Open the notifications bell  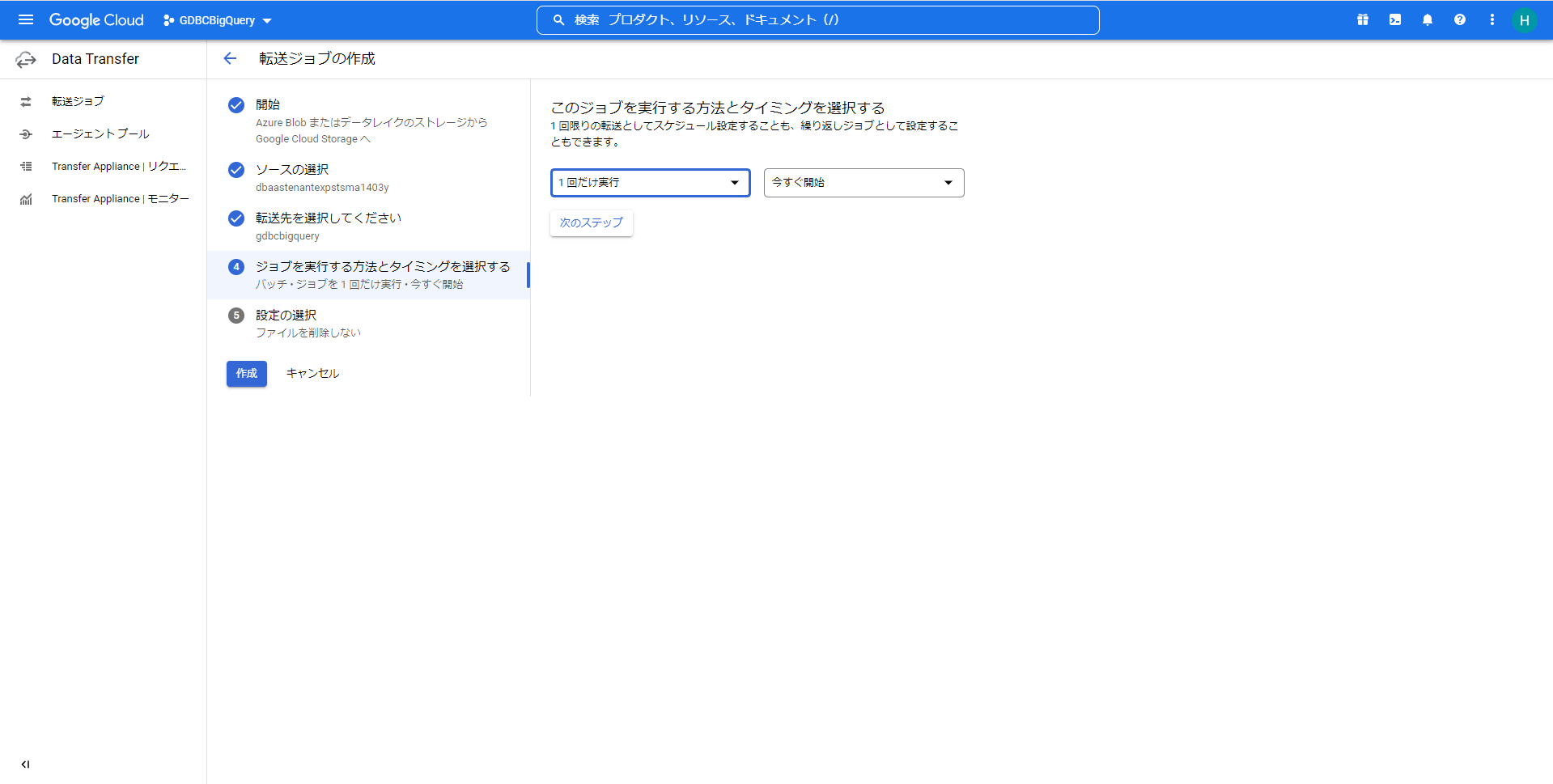click(1428, 19)
